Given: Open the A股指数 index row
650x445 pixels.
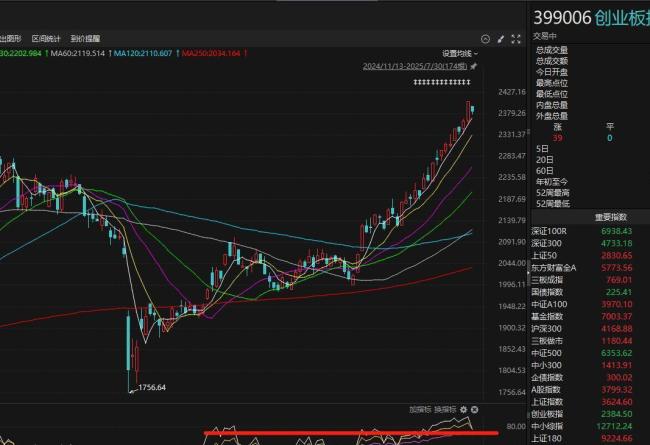Looking at the screenshot, I should pos(590,389).
